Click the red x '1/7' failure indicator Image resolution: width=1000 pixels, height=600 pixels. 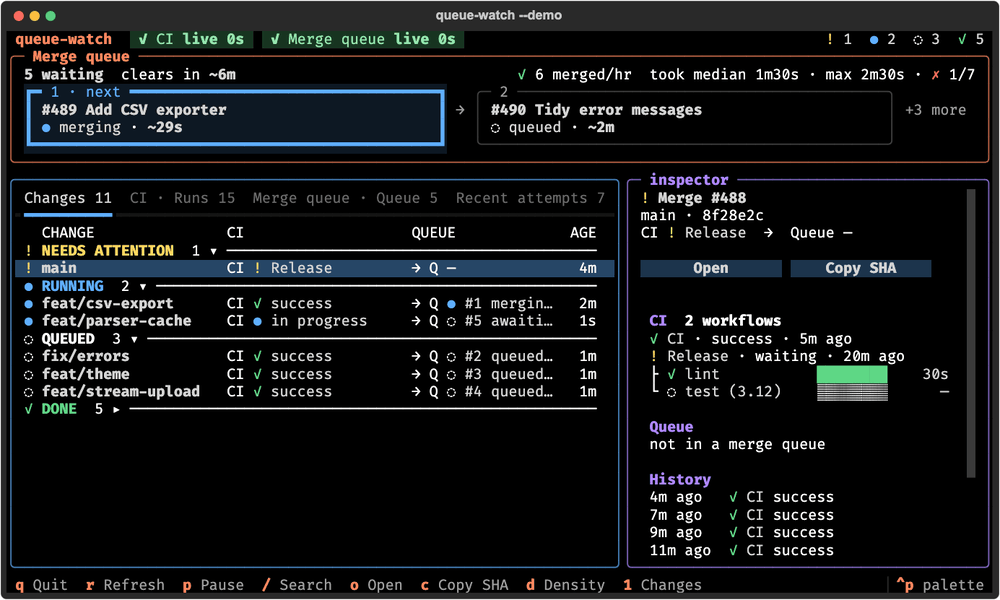tap(953, 75)
